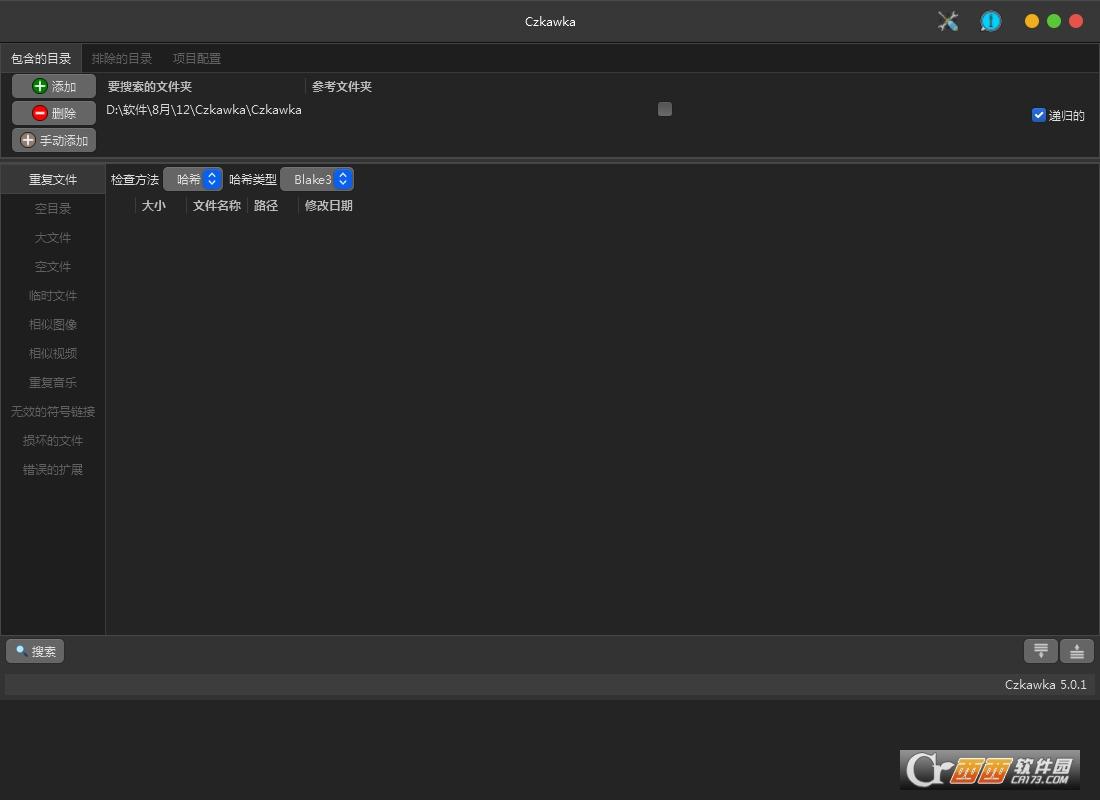
Task: Select 错误的扩展 in the sidebar
Action: pyautogui.click(x=53, y=469)
